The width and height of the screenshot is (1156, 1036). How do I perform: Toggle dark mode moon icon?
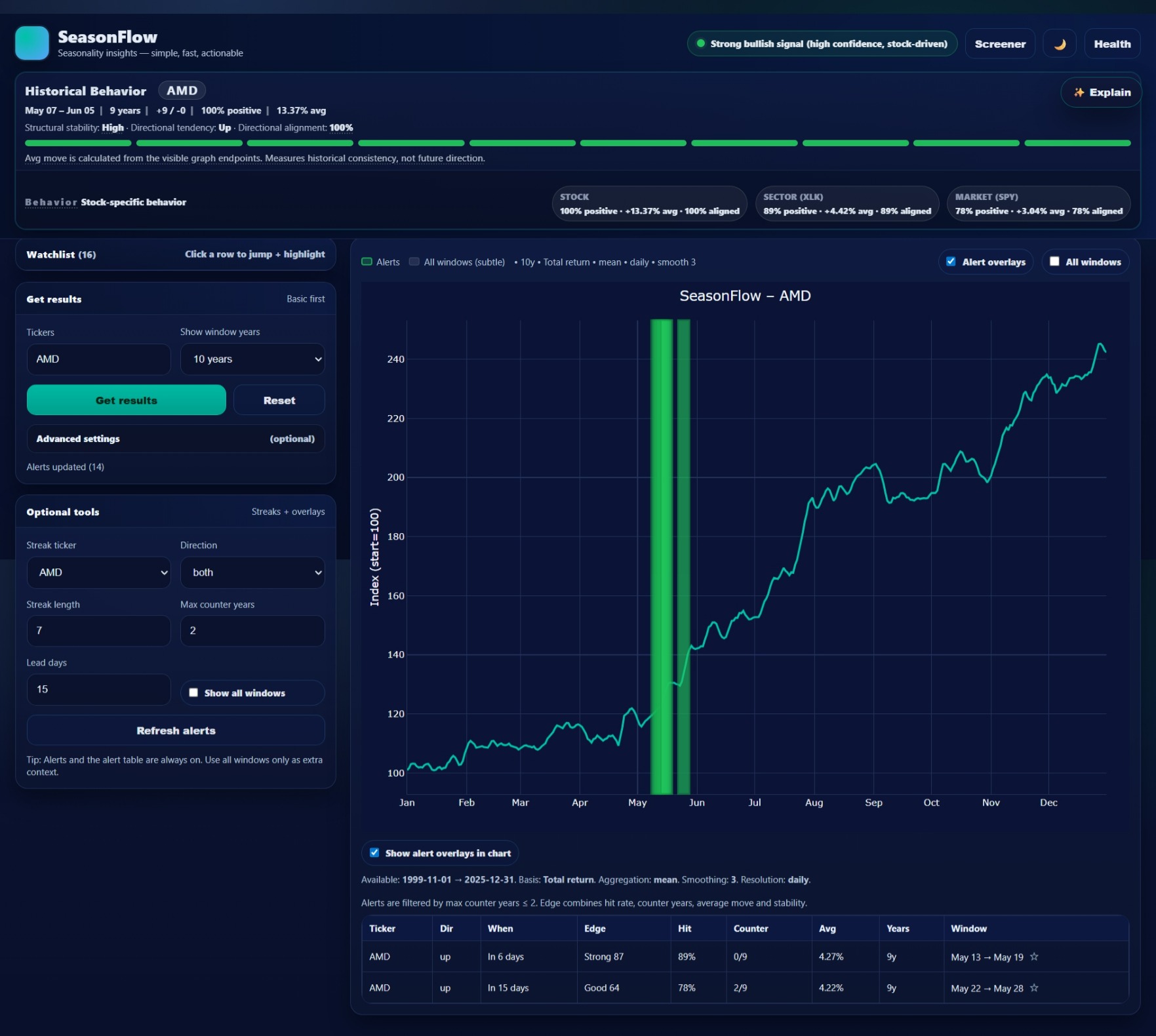click(1059, 44)
